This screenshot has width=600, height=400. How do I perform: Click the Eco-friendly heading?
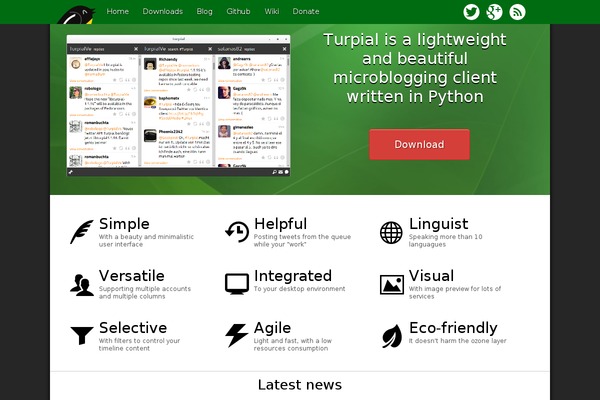point(453,328)
